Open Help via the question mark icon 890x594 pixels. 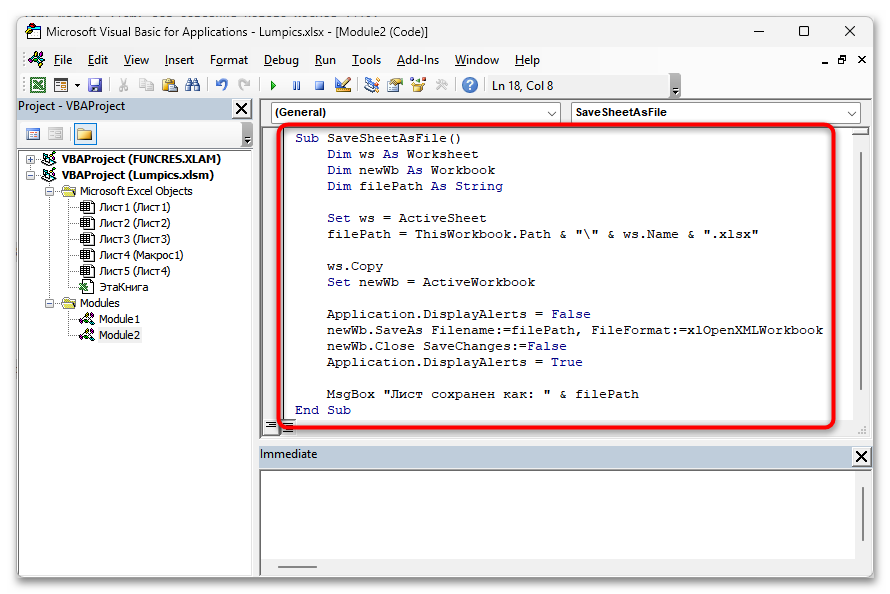tap(468, 86)
